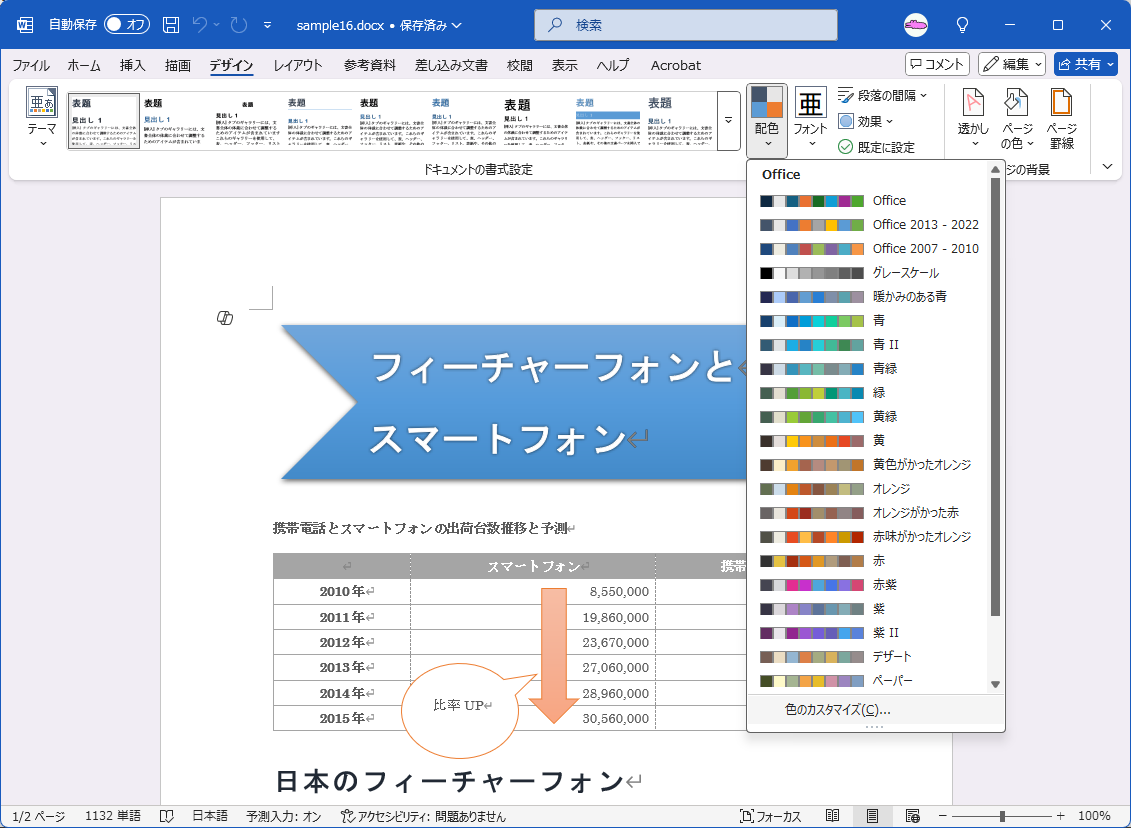Switch to Read Mode view icon
Screen dimensions: 1131x828
tap(832, 816)
